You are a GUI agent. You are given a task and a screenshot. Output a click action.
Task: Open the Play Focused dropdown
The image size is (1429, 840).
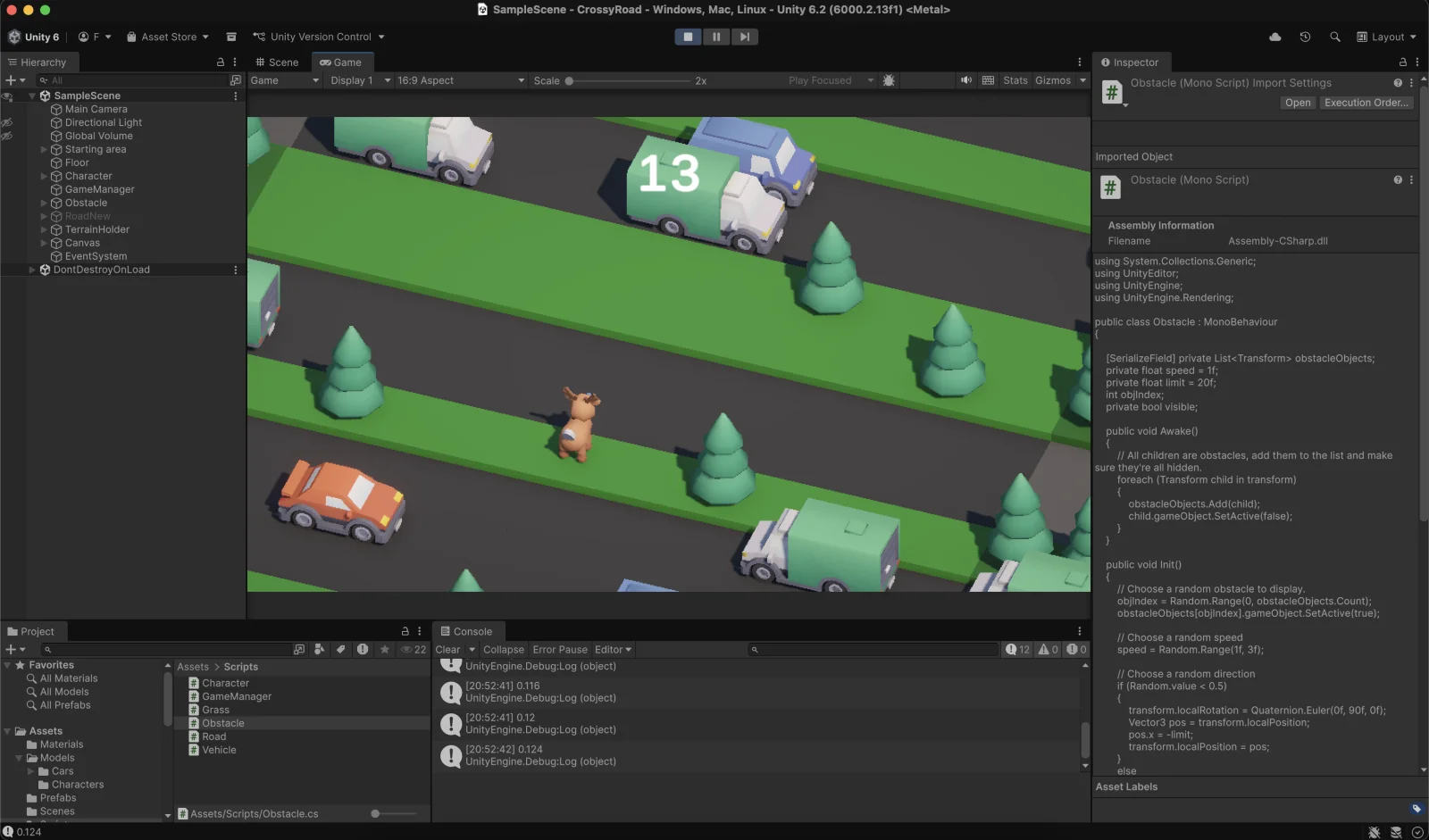click(x=831, y=80)
